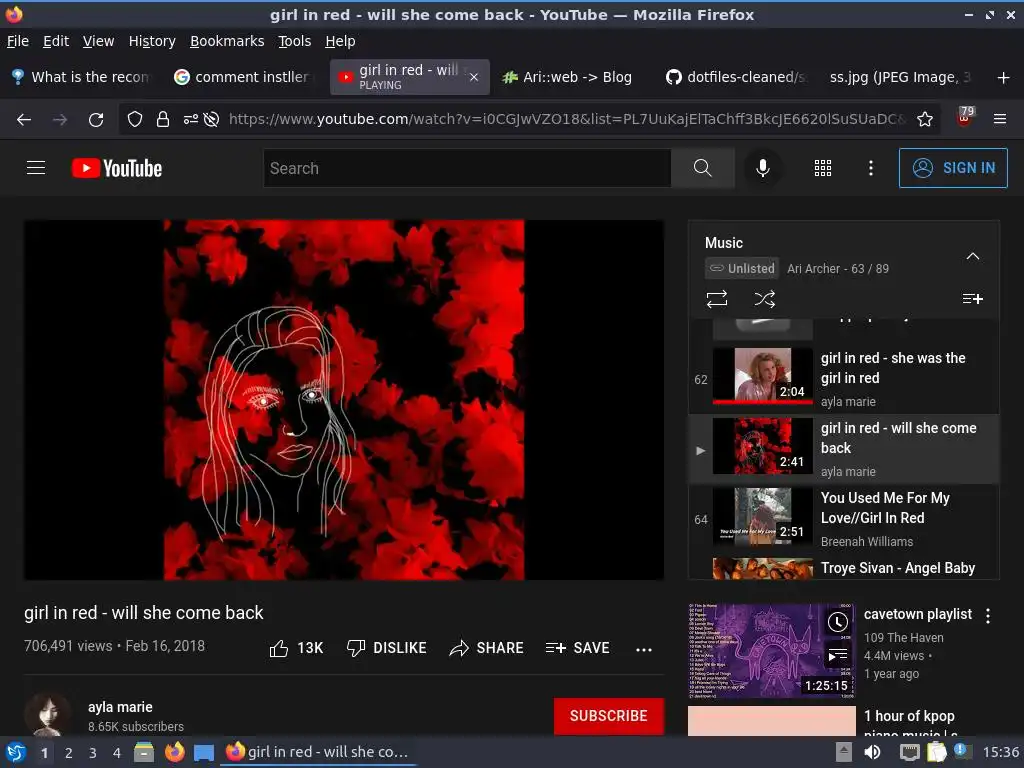Switch to workspace 2 in the taskbar
This screenshot has height=768, width=1024.
point(69,752)
